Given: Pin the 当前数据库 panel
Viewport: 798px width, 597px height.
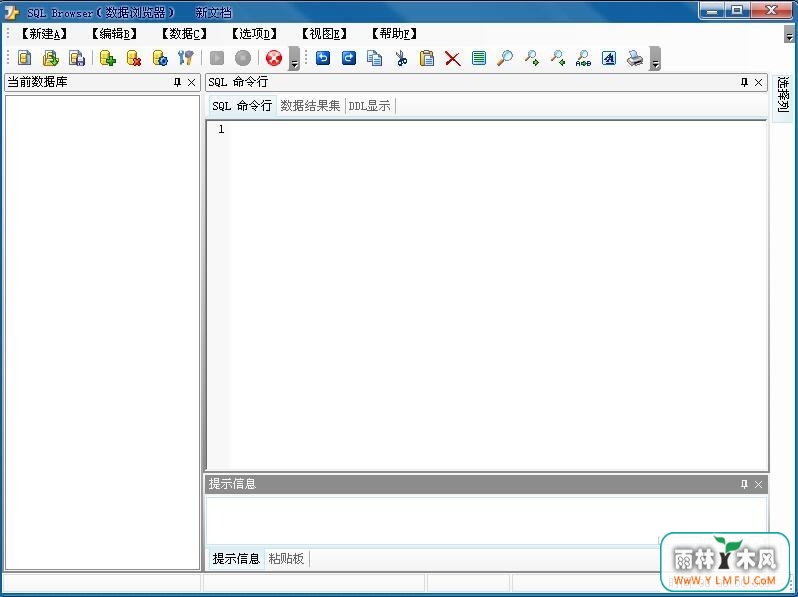Looking at the screenshot, I should 177,82.
